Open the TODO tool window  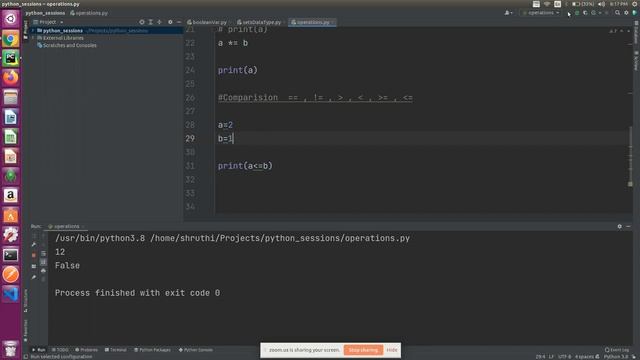coord(60,350)
